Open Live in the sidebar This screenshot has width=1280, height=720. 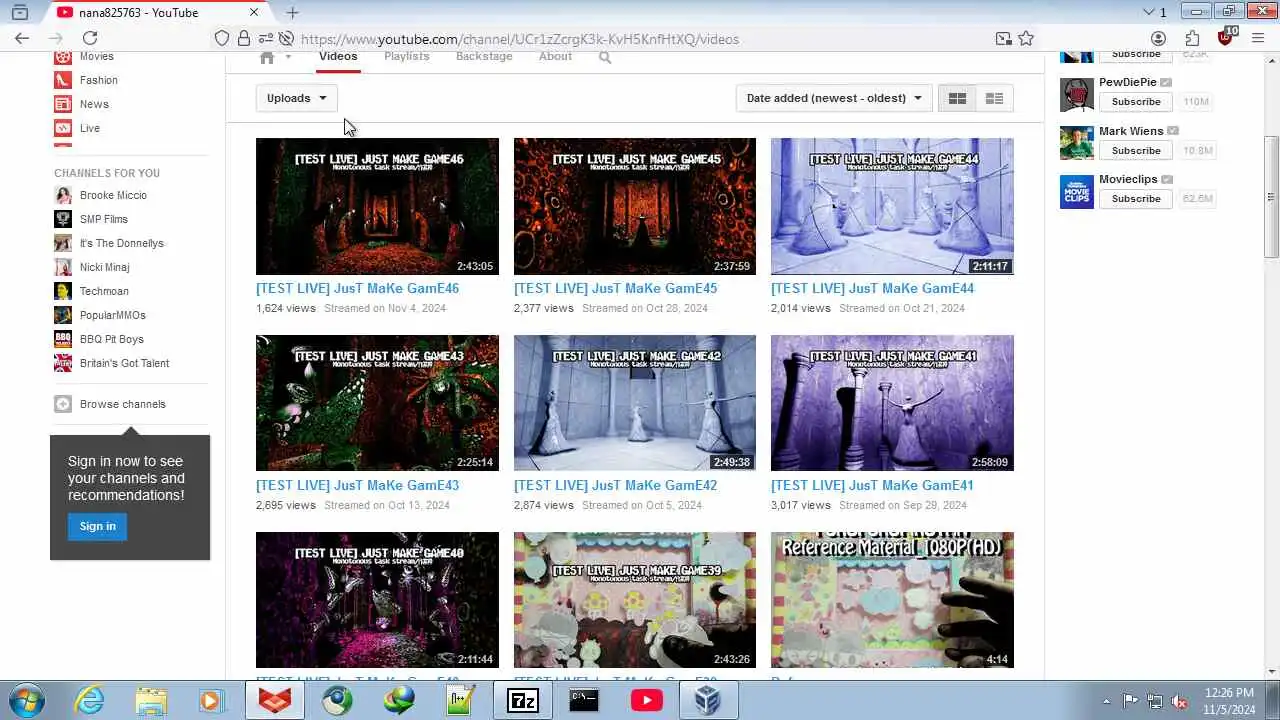tap(90, 128)
